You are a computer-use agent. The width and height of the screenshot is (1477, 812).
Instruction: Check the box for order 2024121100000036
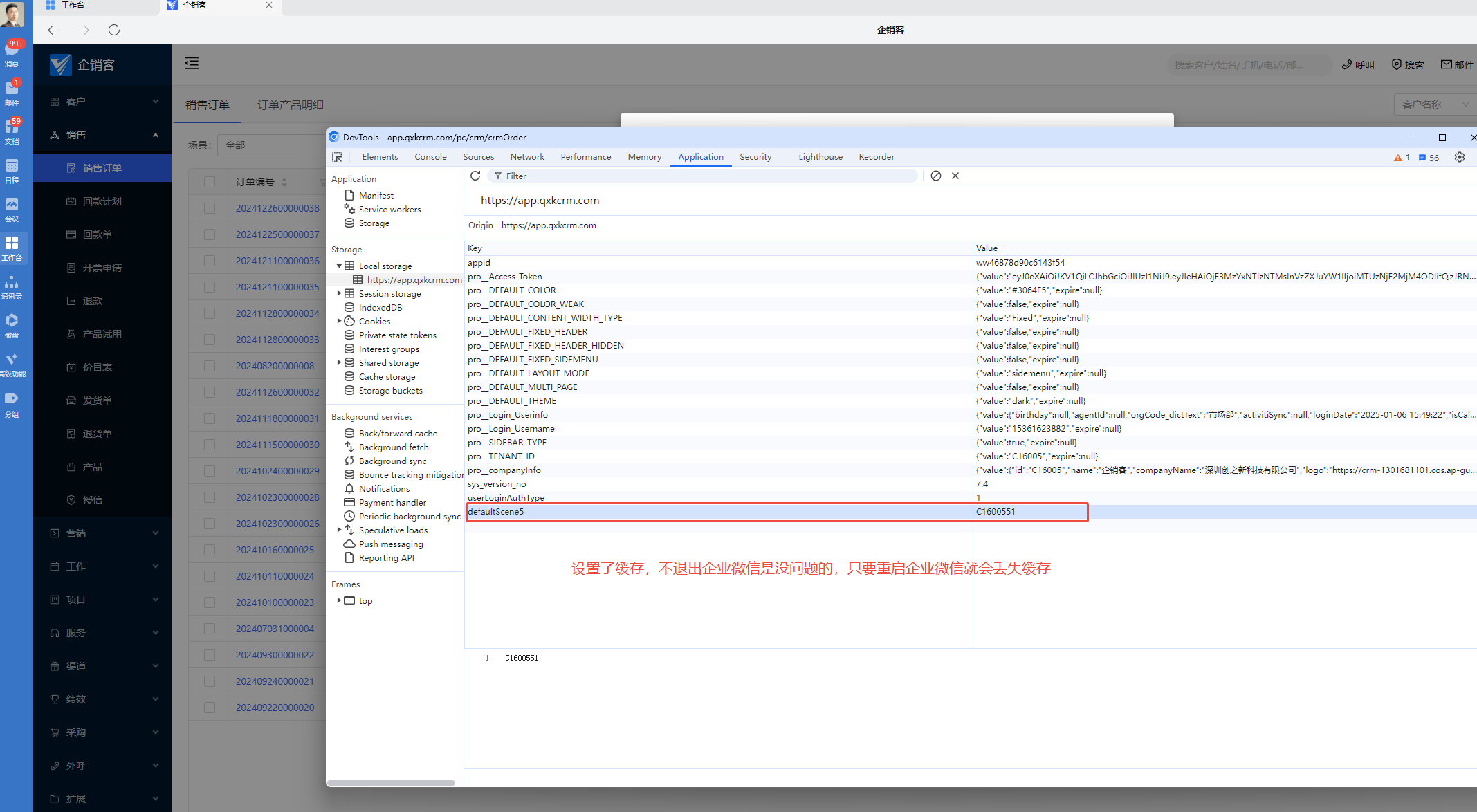pyautogui.click(x=210, y=261)
